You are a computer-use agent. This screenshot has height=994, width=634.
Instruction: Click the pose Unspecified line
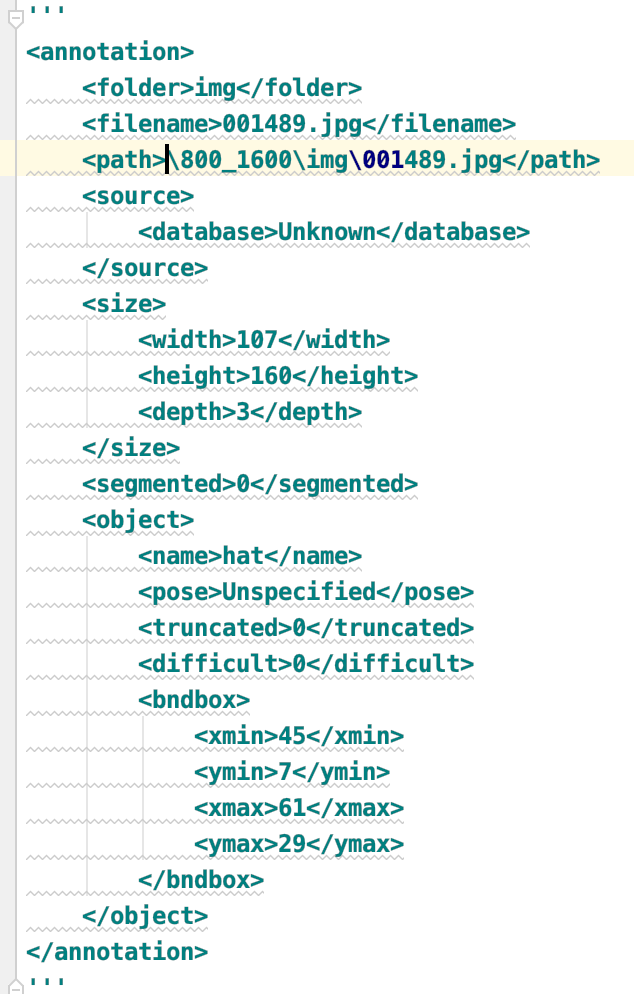tap(306, 593)
